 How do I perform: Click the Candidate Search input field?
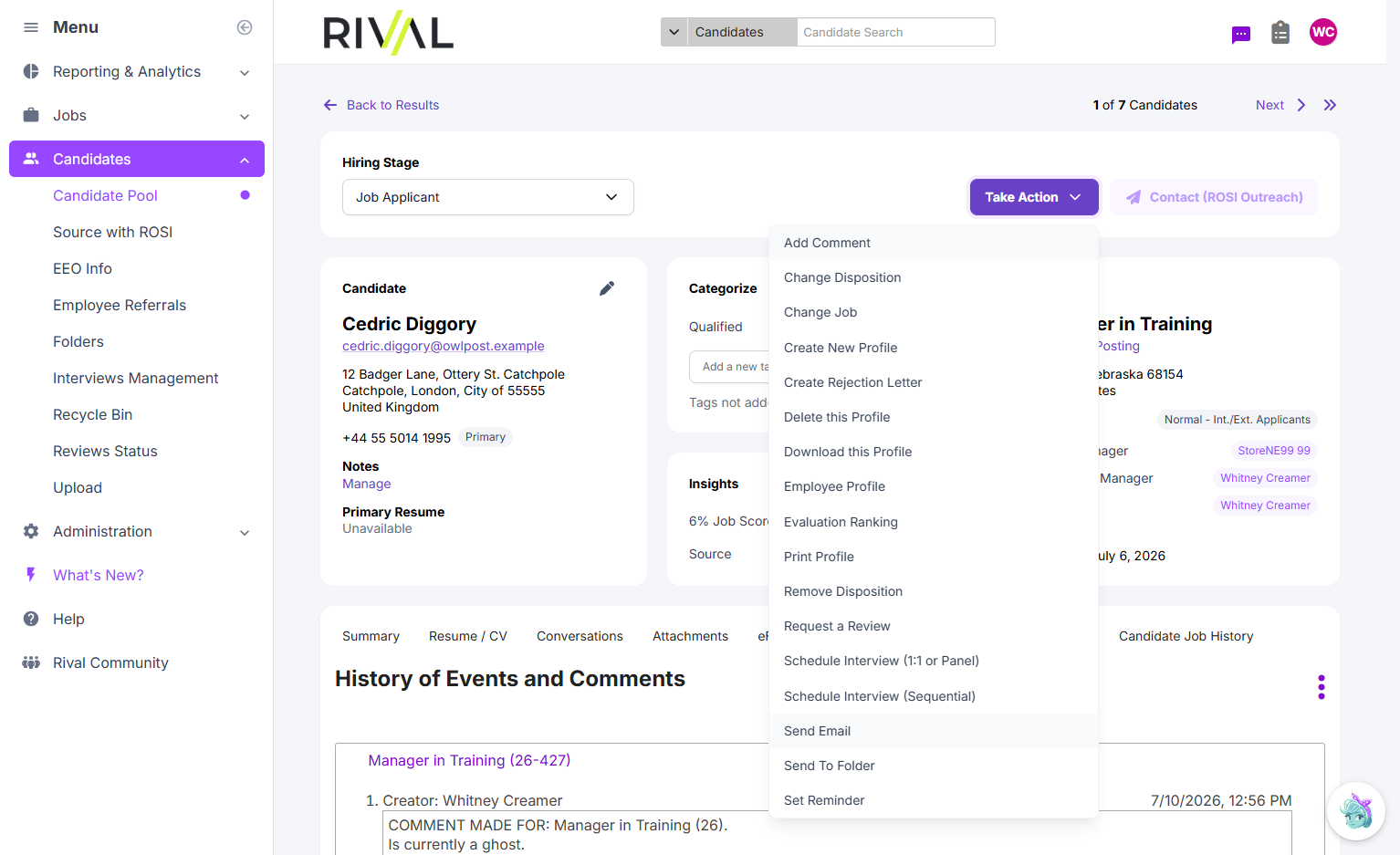coord(895,32)
